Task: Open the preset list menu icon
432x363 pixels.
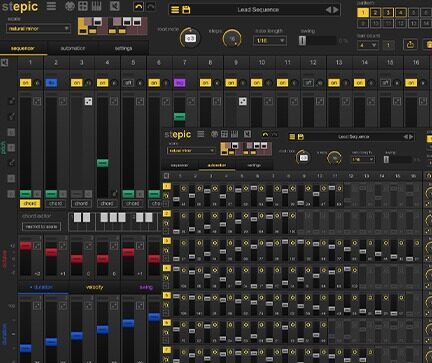Action: [x=175, y=10]
